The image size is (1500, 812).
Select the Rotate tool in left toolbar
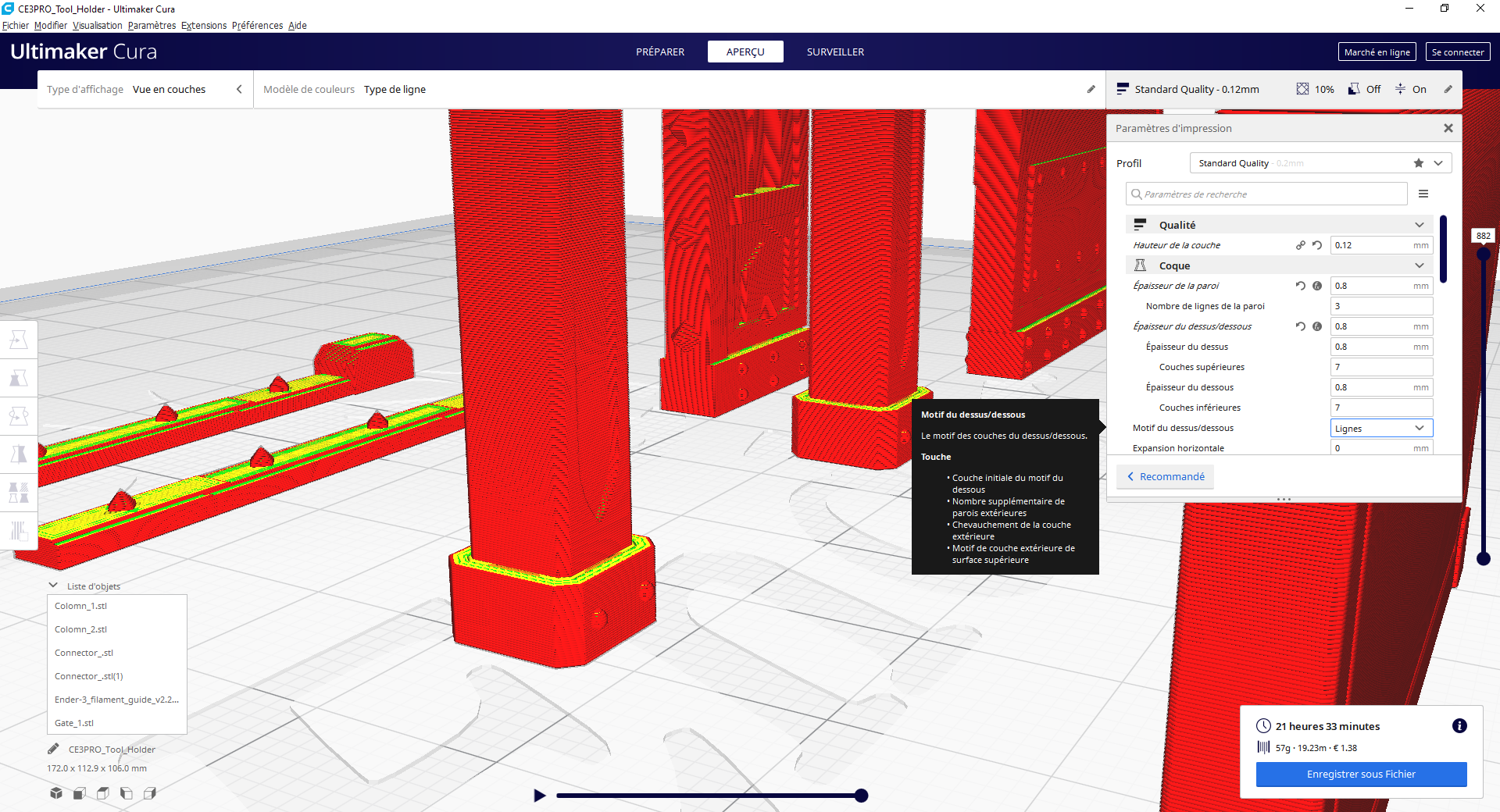click(x=19, y=416)
